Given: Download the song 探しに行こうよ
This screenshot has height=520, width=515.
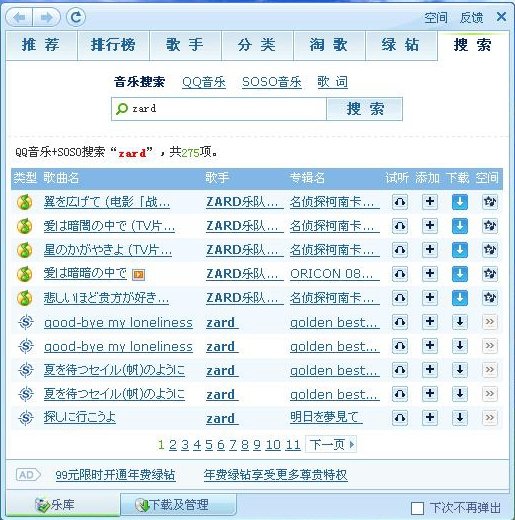Looking at the screenshot, I should tap(460, 418).
